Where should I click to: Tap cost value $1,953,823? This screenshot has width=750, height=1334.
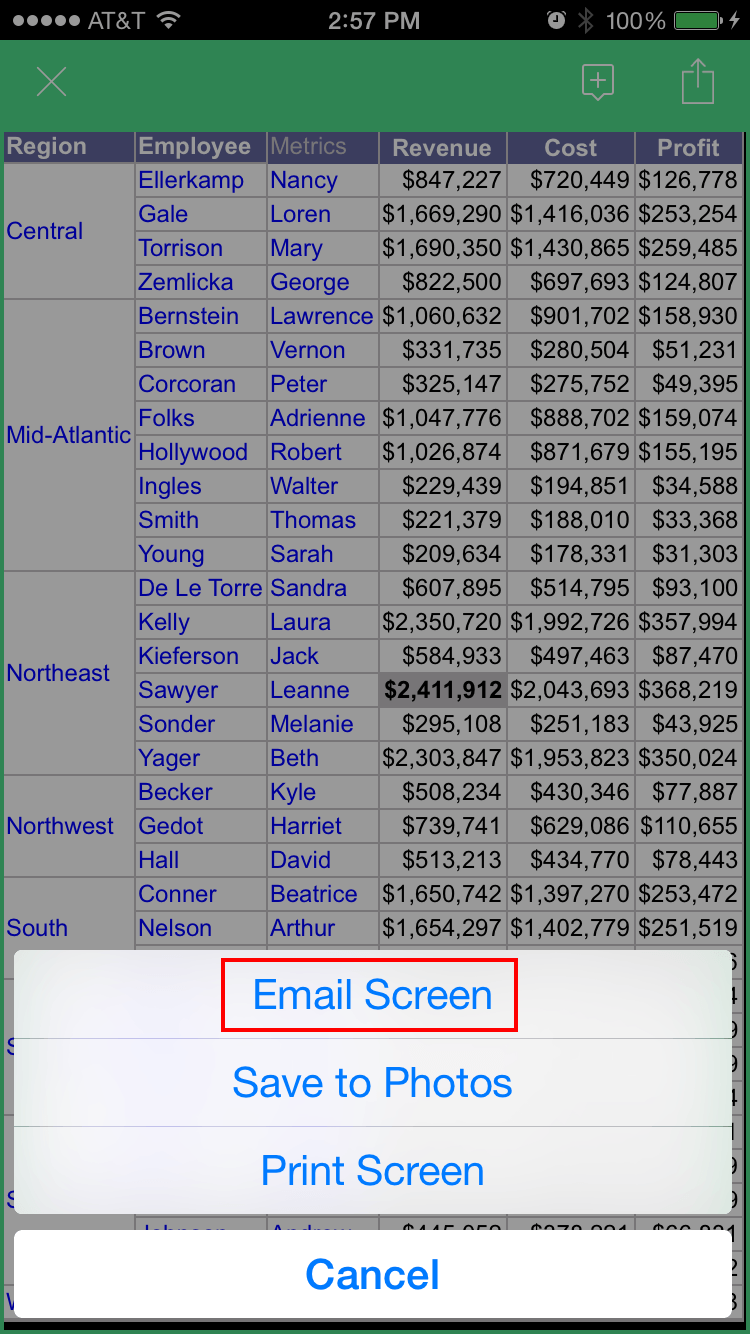click(x=570, y=758)
